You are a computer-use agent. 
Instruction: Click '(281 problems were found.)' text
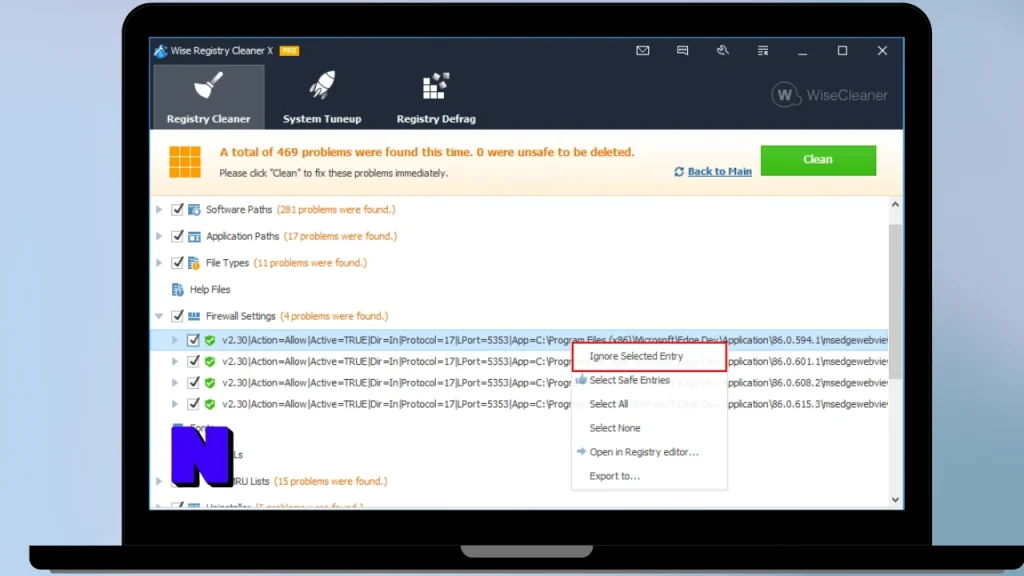click(336, 210)
